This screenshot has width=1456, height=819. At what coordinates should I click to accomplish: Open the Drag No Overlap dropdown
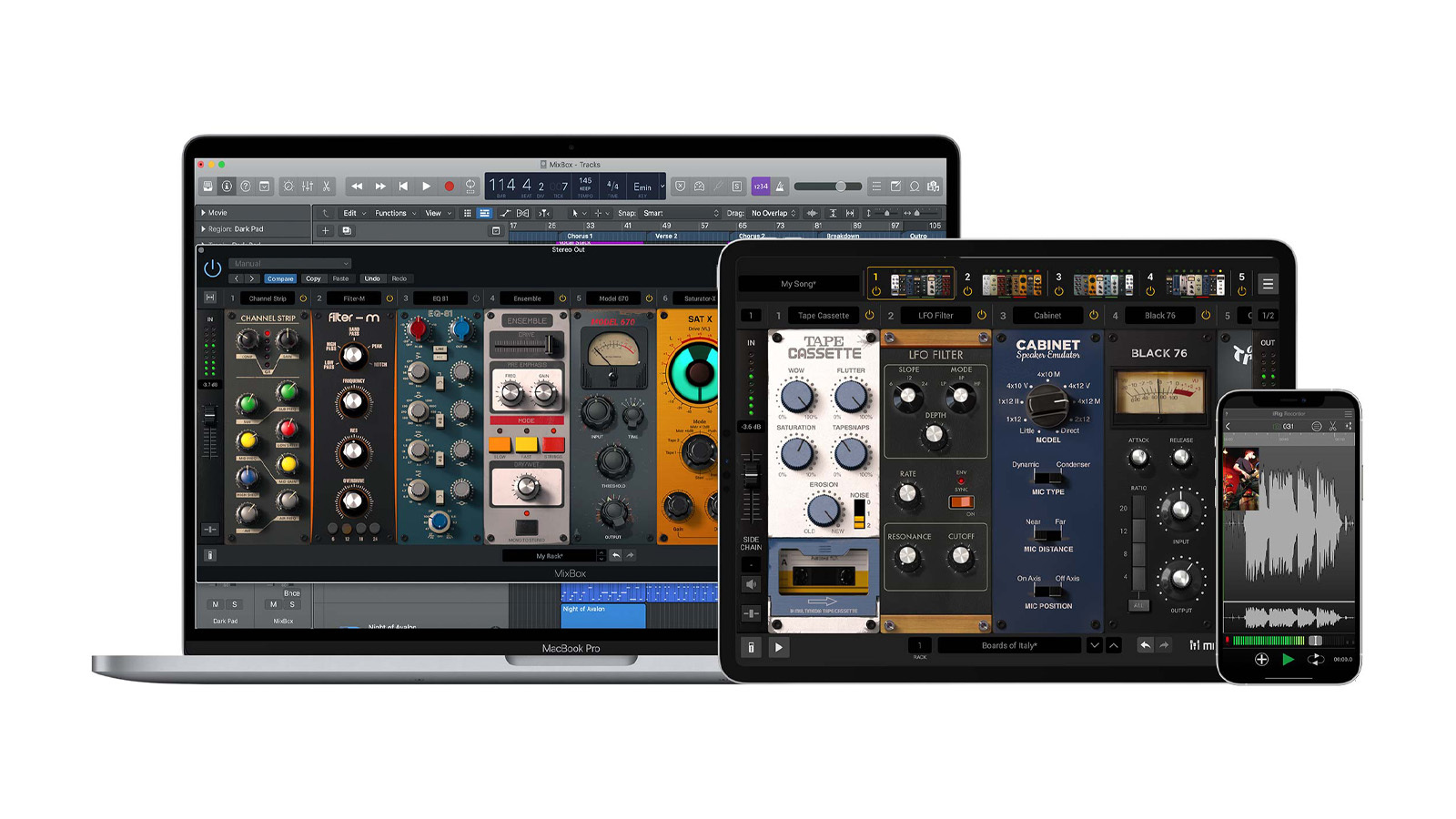coord(773,213)
